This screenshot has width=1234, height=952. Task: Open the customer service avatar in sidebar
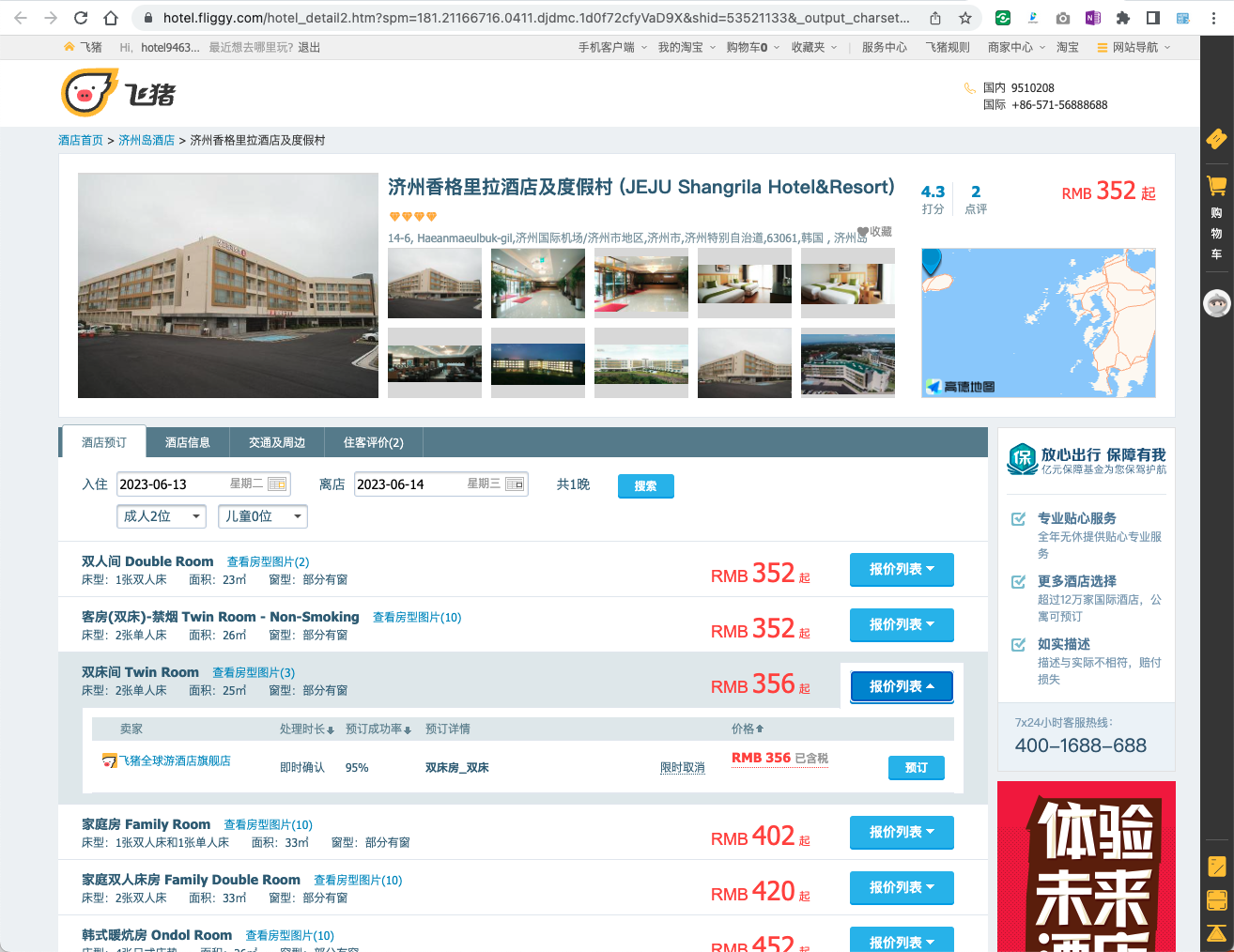1216,302
